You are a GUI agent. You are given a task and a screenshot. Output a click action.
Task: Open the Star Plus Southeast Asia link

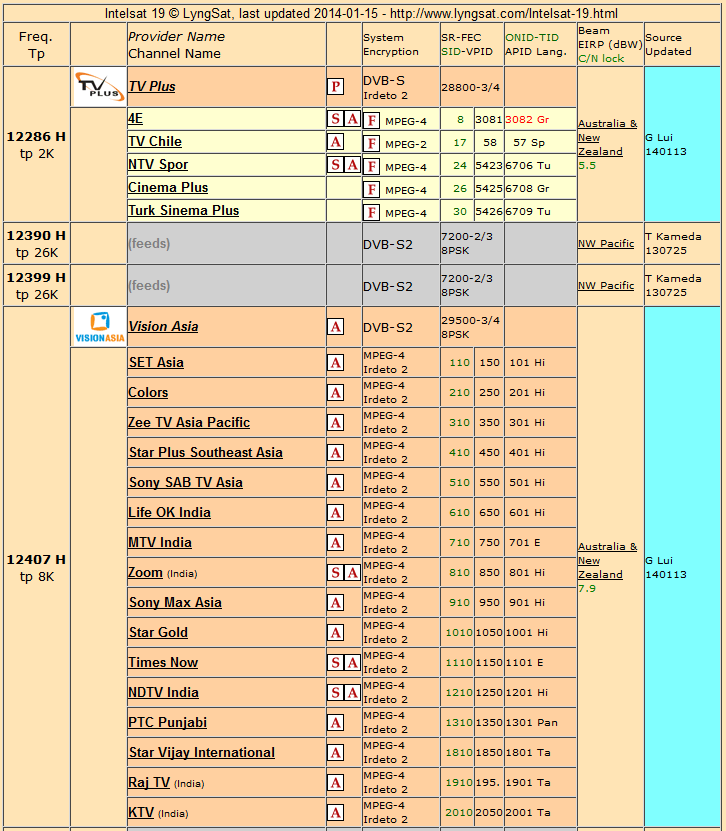click(x=206, y=453)
